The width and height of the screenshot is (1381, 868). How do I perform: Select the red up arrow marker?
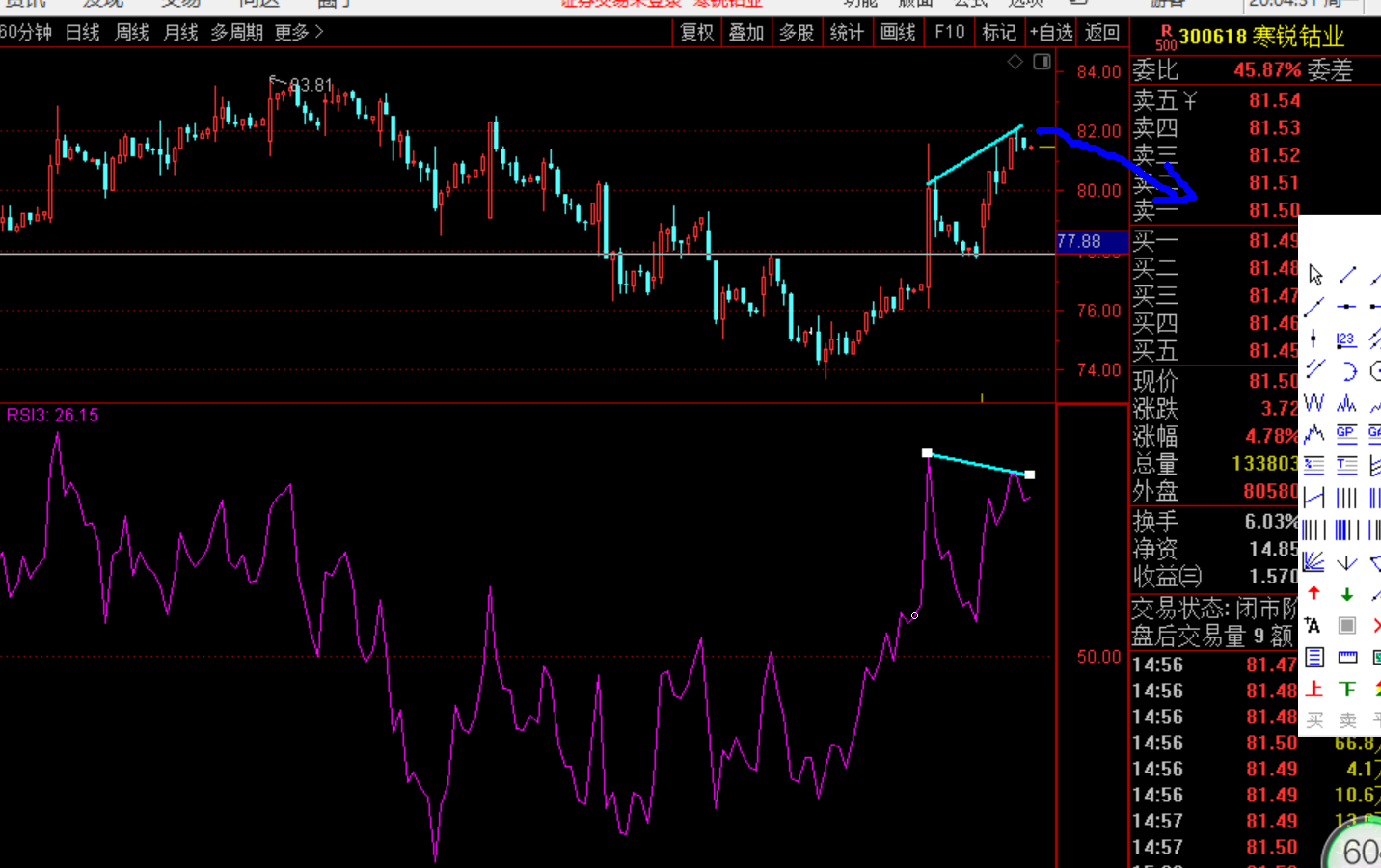coord(1314,594)
